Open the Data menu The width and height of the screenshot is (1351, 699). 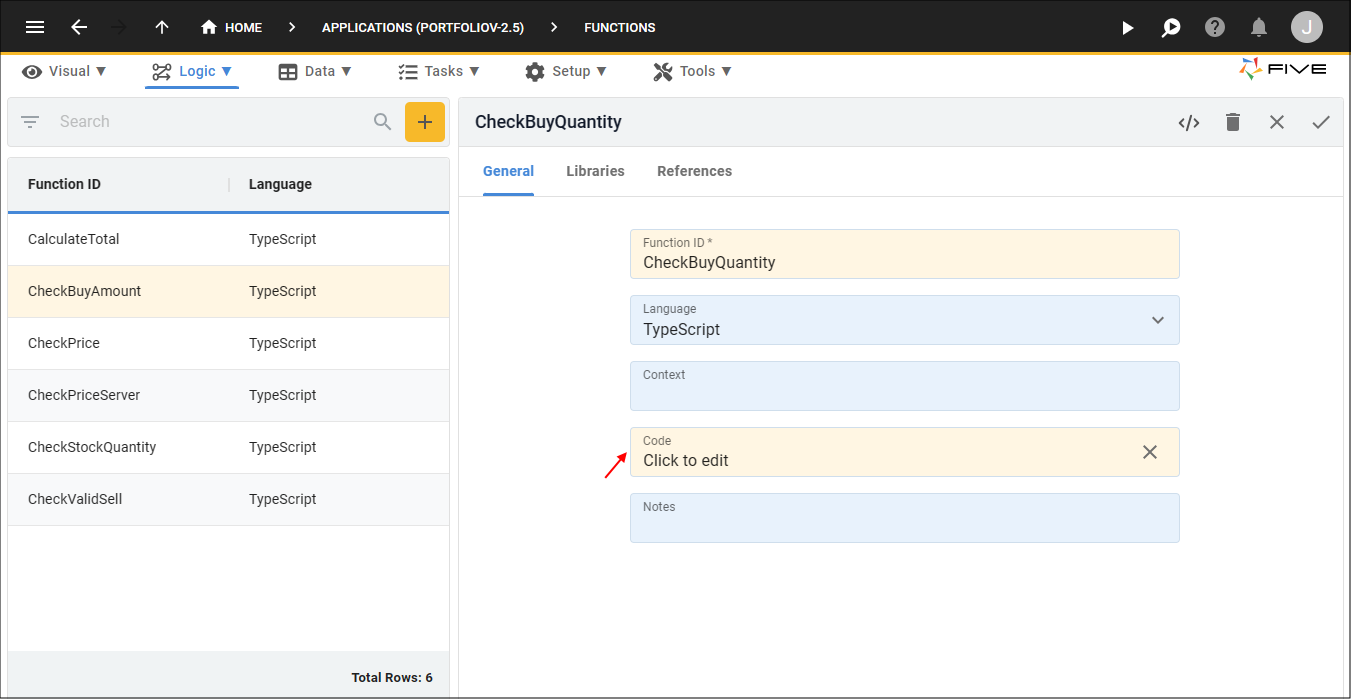315,71
